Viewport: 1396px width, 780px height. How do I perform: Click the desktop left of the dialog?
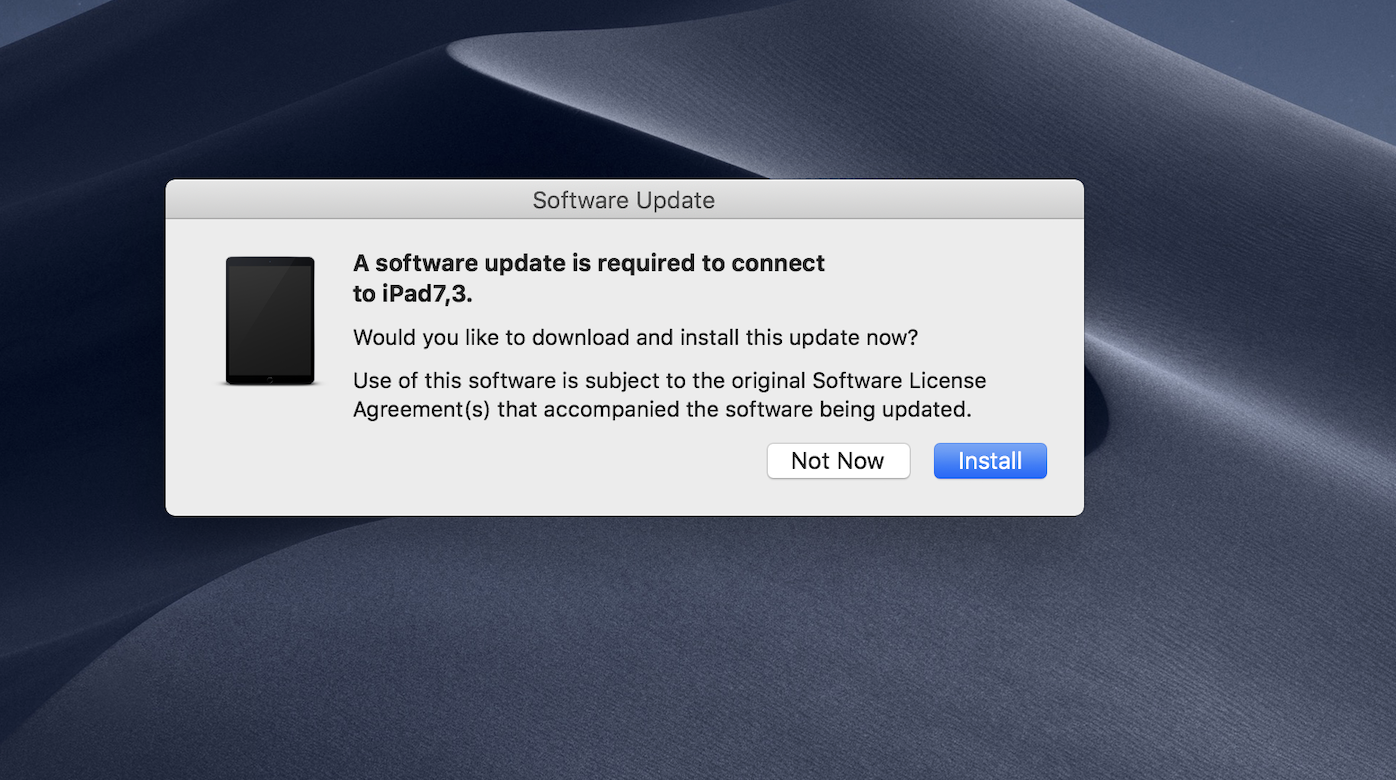point(82,350)
